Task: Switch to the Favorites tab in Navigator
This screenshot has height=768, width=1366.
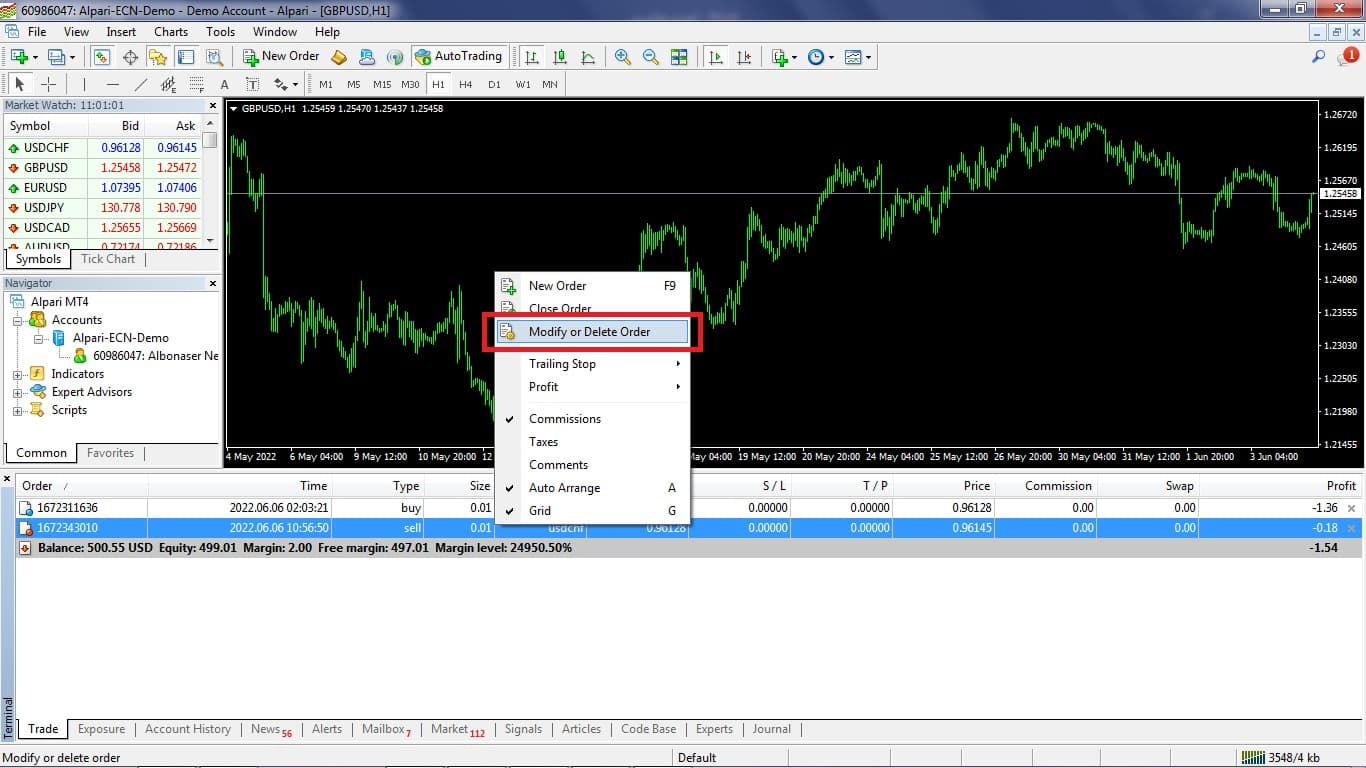Action: [x=110, y=453]
